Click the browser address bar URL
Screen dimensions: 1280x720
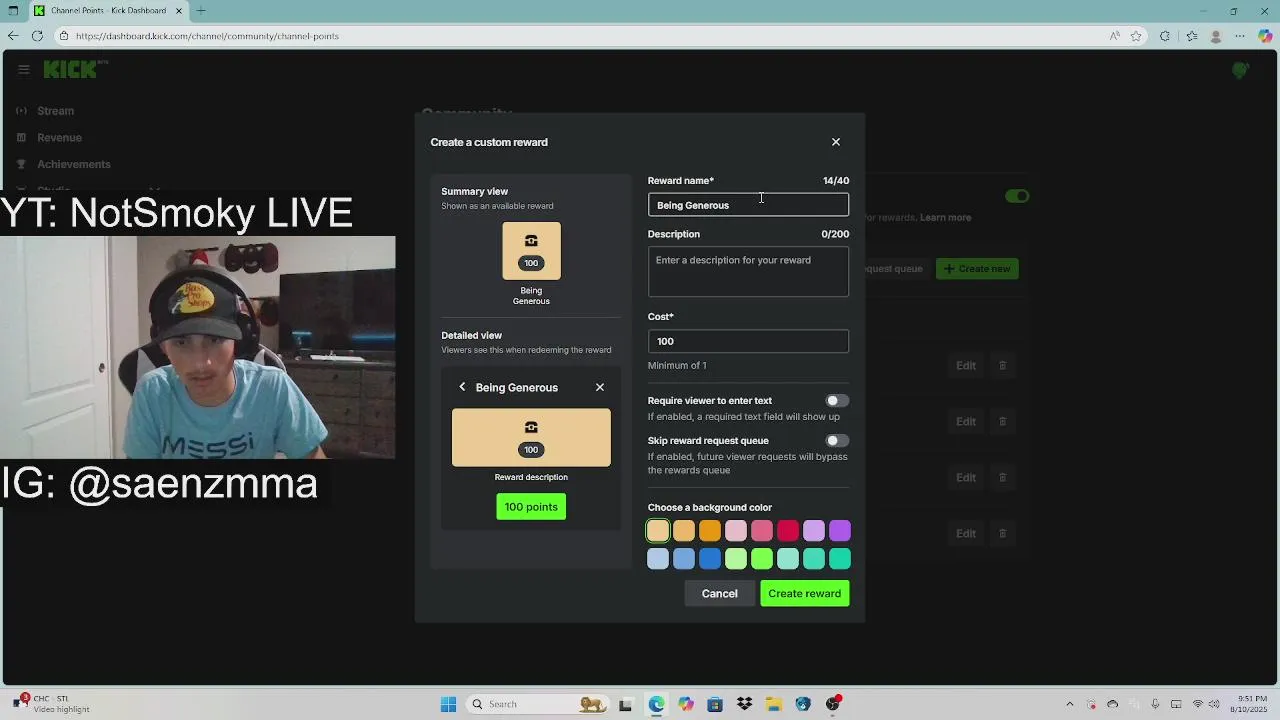click(207, 36)
